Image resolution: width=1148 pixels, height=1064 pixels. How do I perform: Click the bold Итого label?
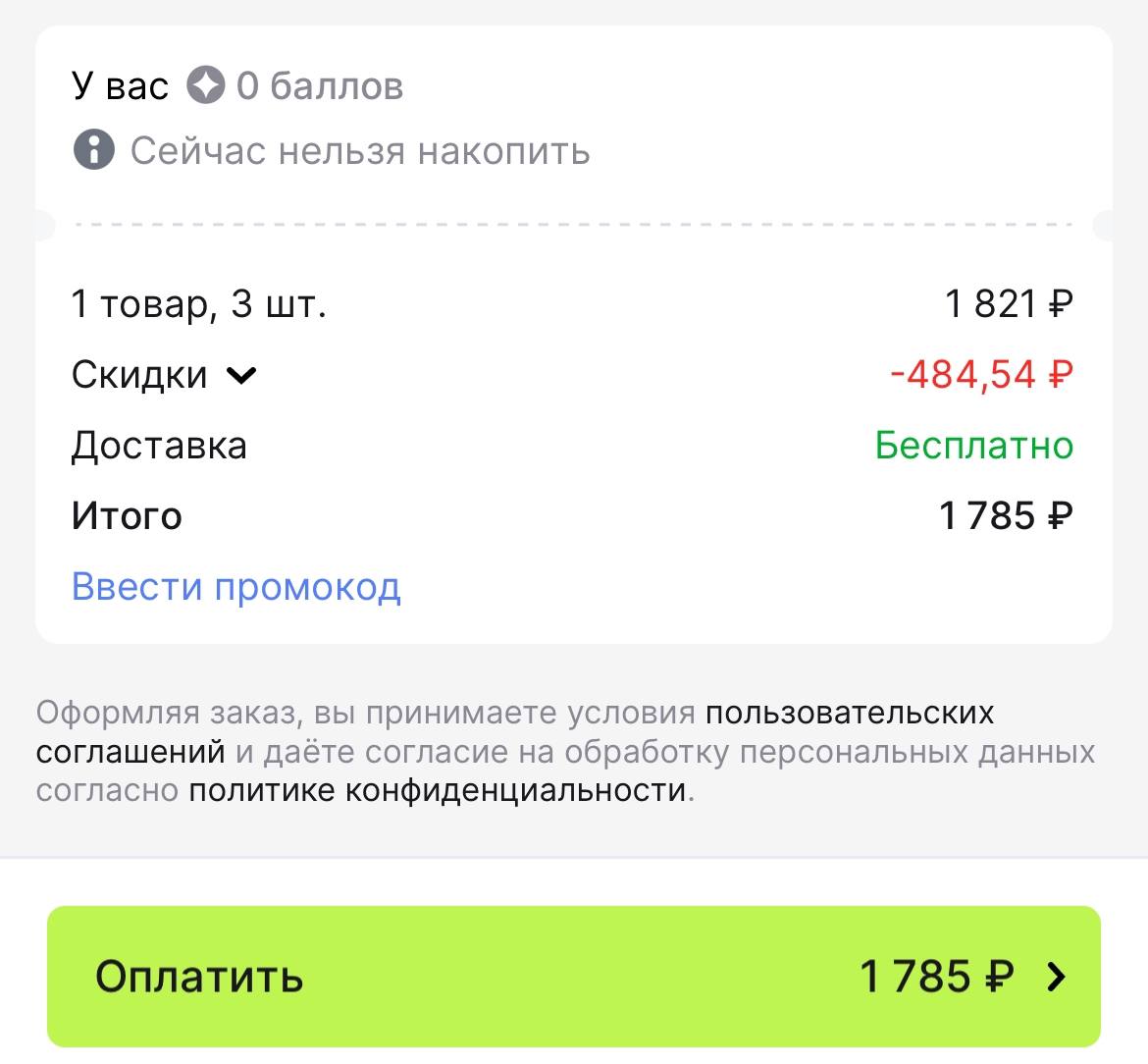pyautogui.click(x=127, y=516)
